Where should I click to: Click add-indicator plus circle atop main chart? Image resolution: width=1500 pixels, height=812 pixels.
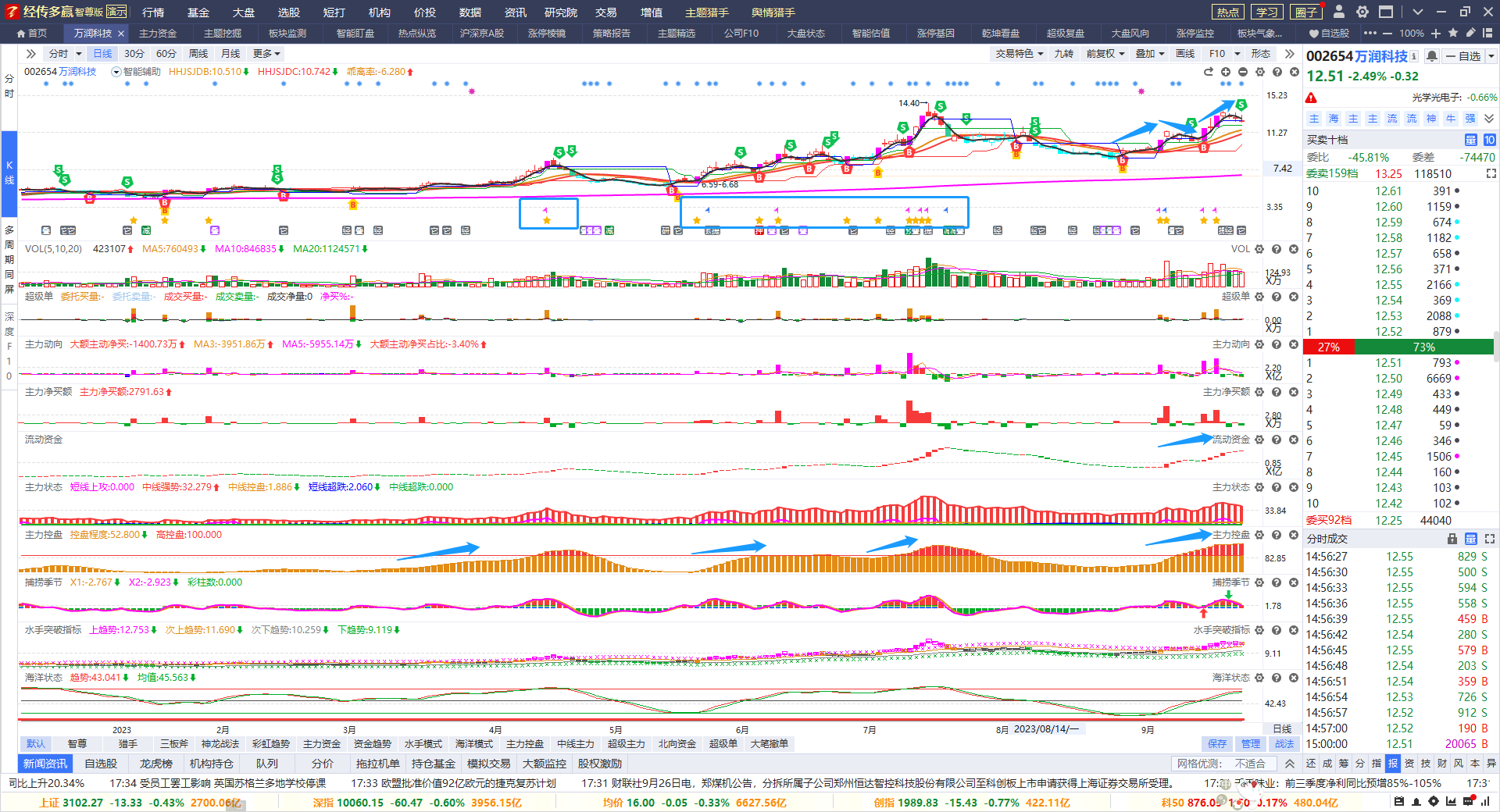[1226, 71]
